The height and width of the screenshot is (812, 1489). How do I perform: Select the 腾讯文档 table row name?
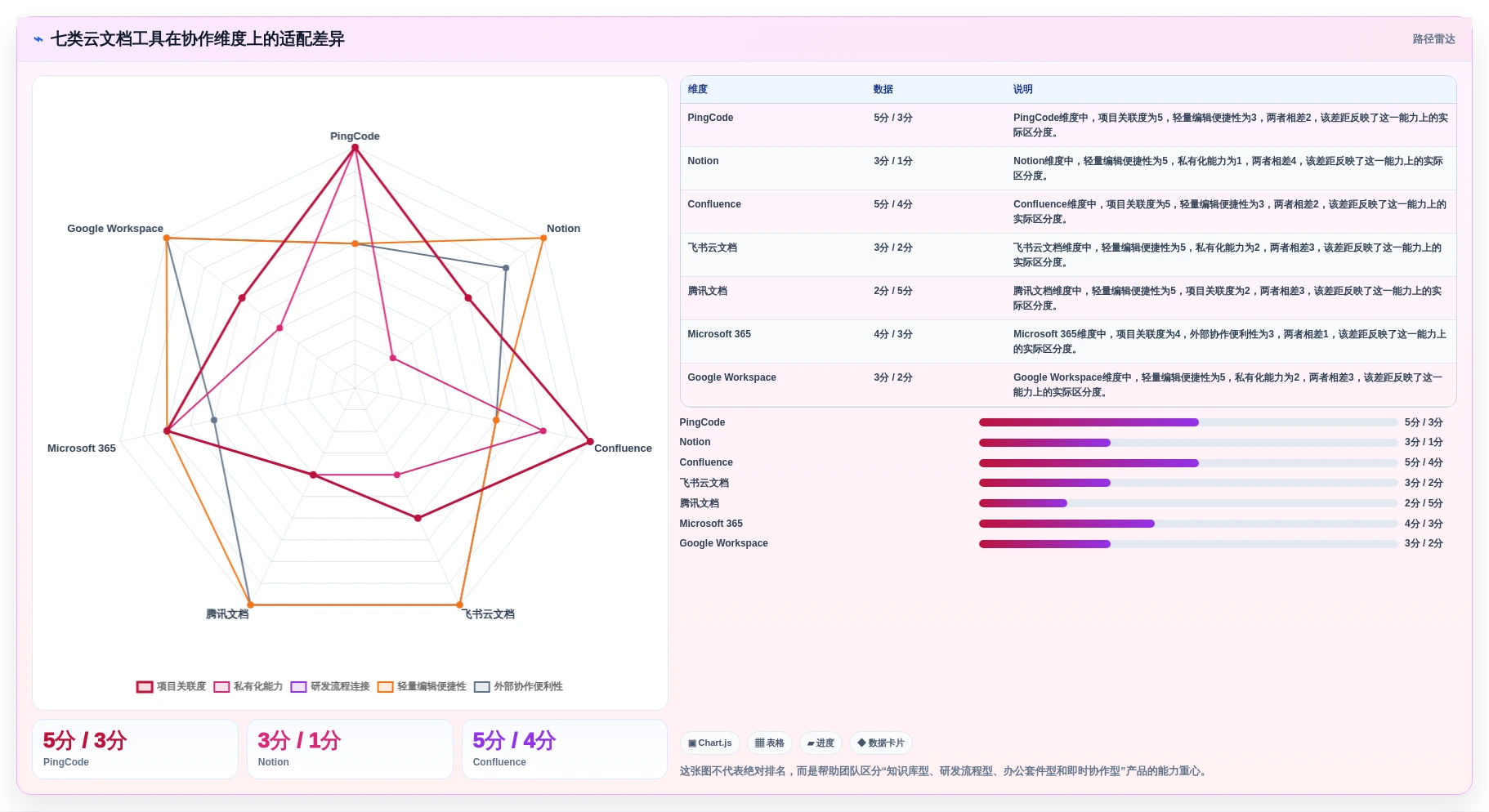click(x=708, y=291)
